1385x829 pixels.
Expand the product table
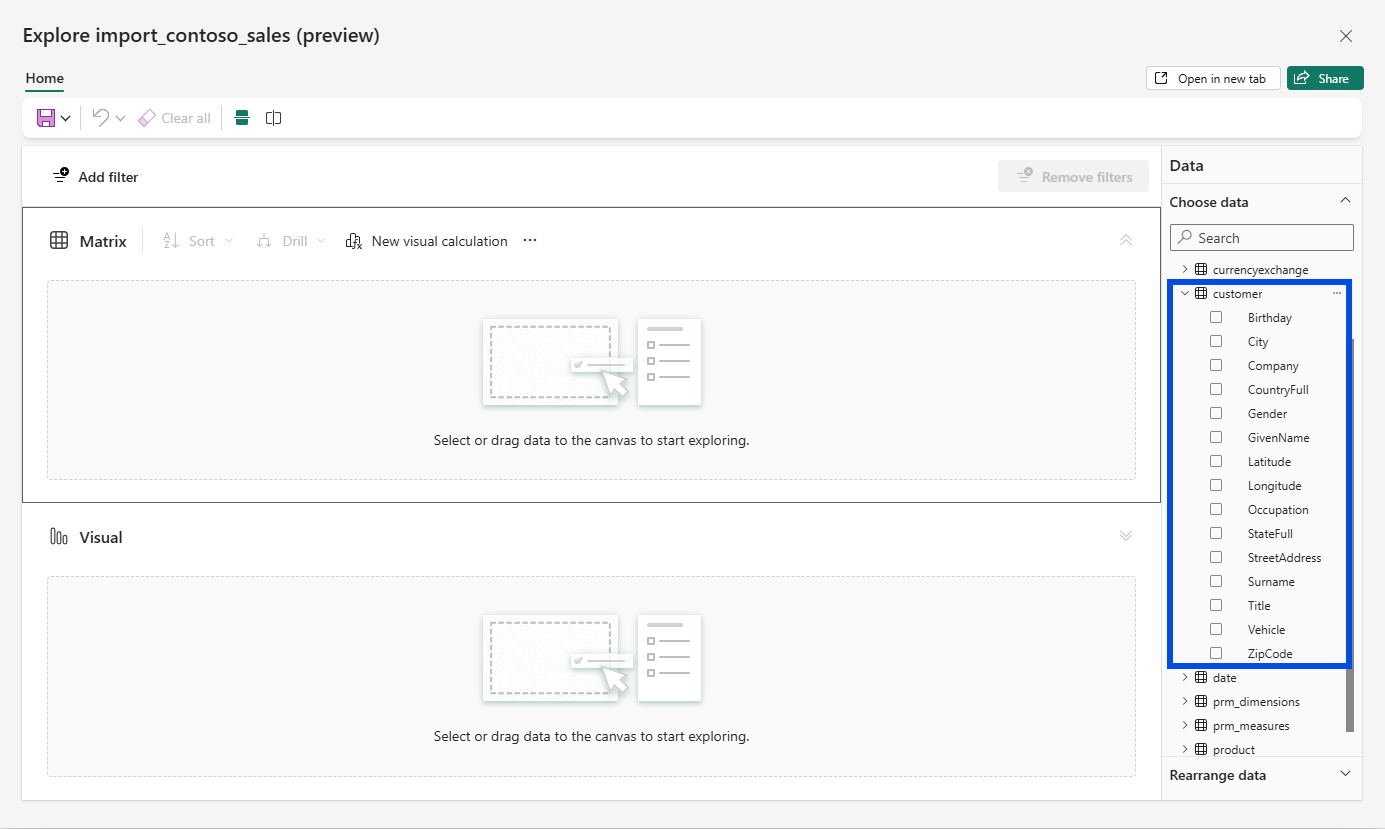(1185, 749)
